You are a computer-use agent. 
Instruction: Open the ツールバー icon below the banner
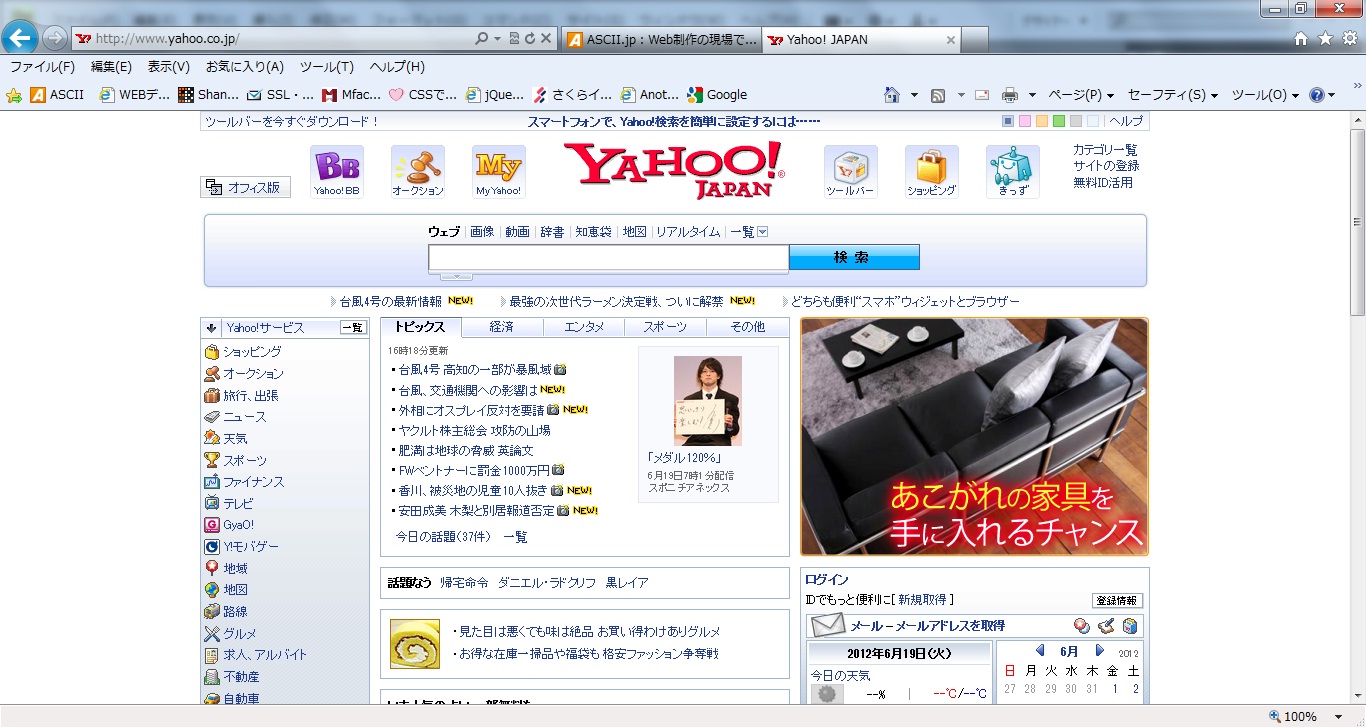click(x=851, y=172)
